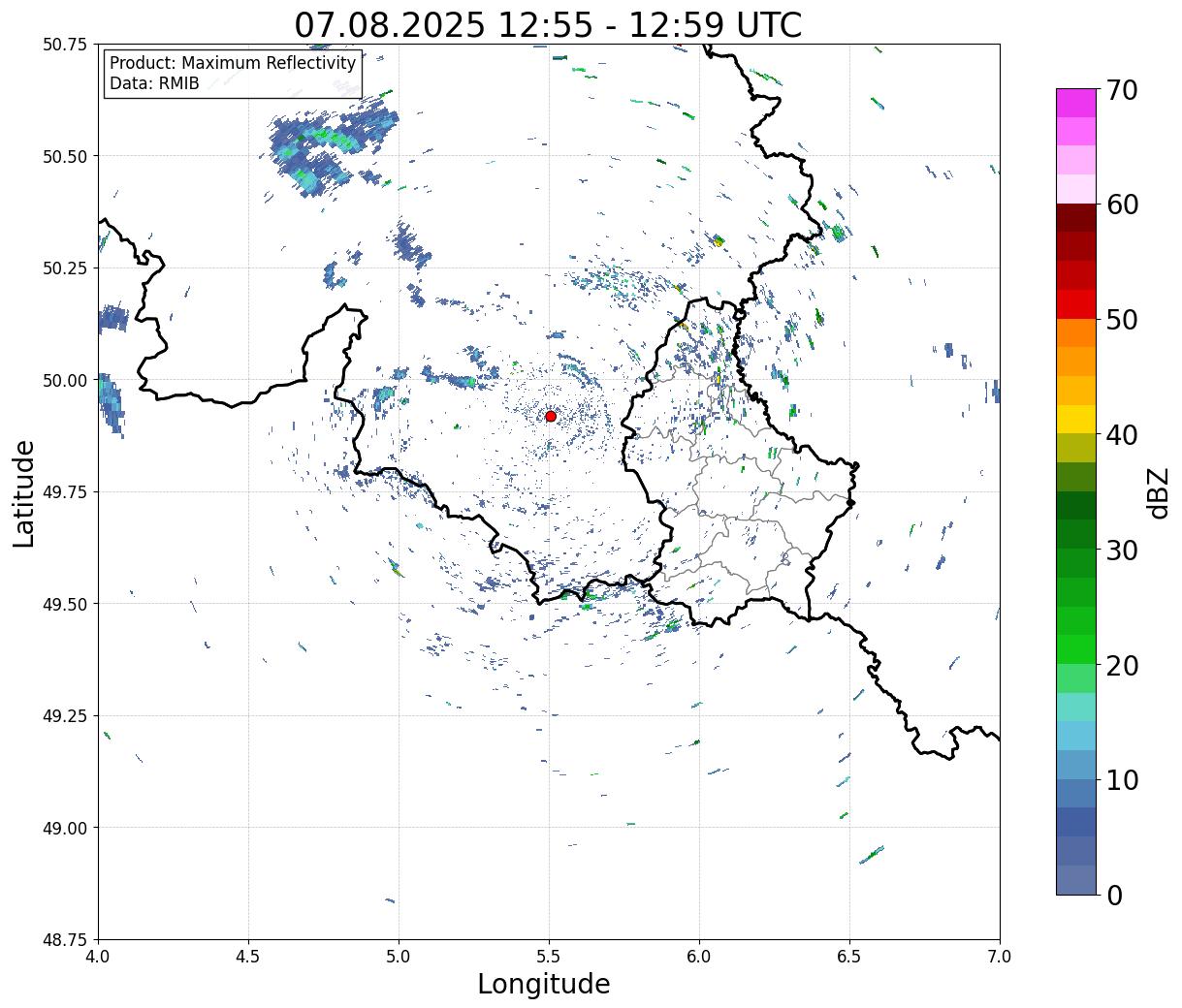Click the longitude tick label 6.5
This screenshot has height=1008, width=1182.
[849, 957]
